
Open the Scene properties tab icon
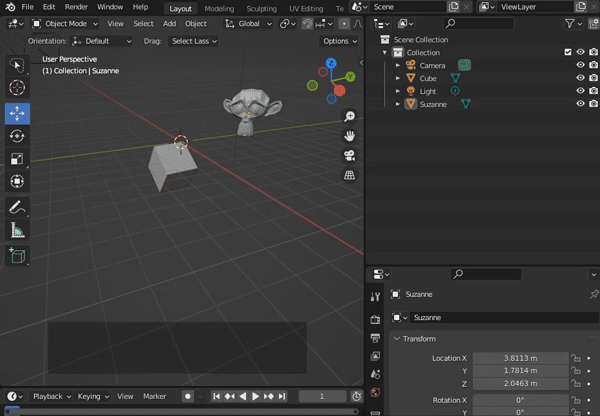point(375,374)
